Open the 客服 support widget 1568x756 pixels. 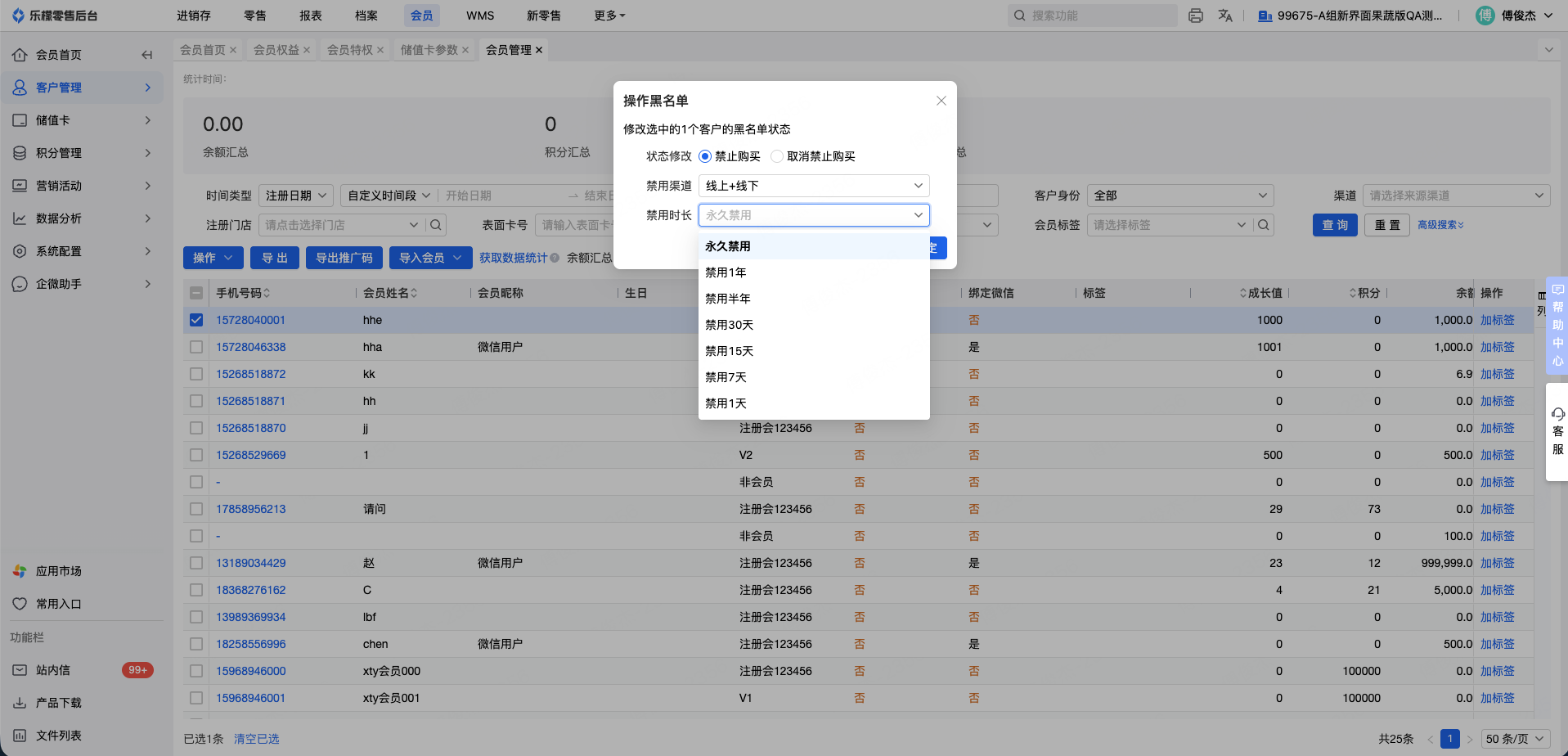[1557, 431]
